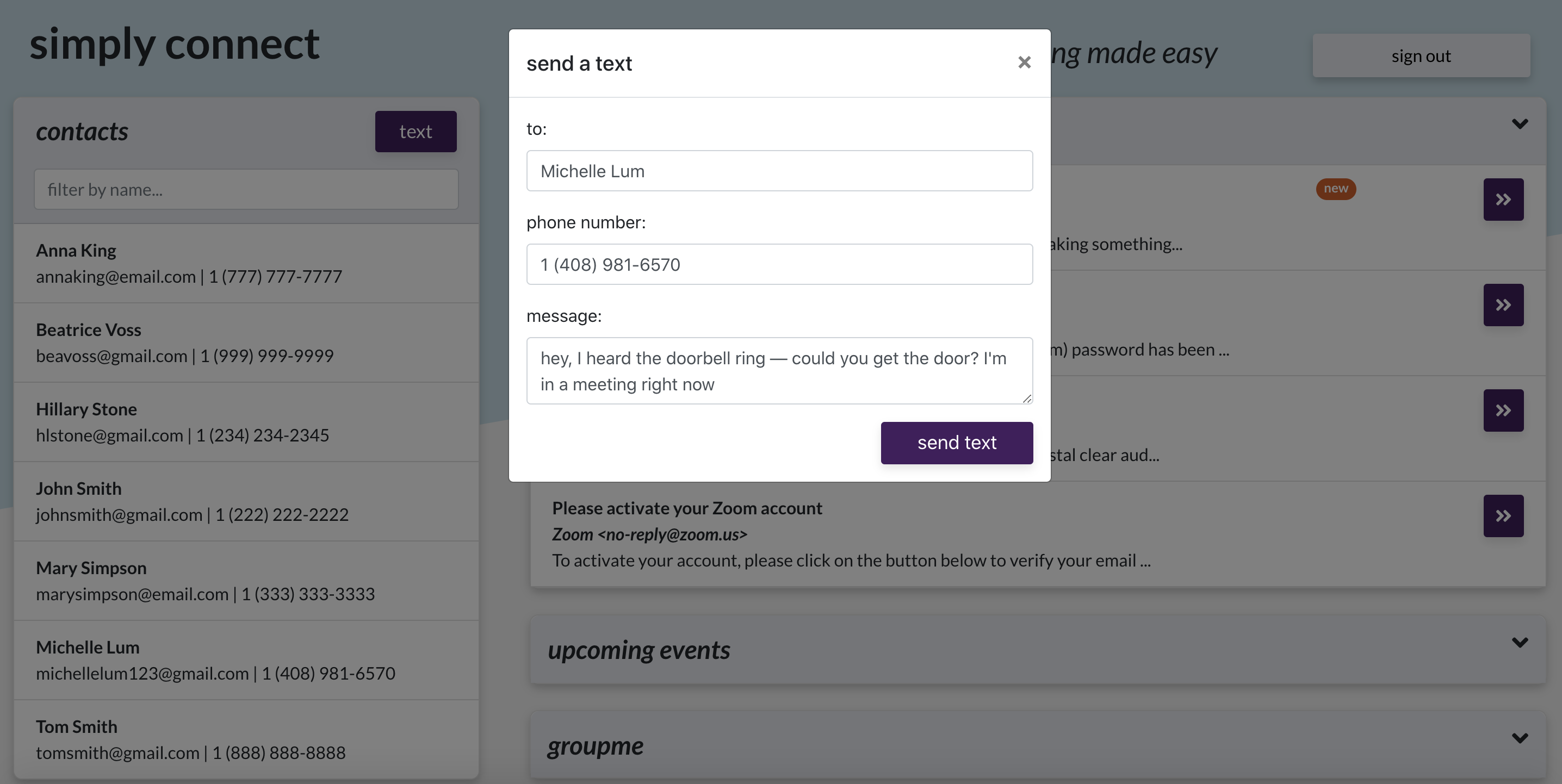This screenshot has width=1562, height=784.
Task: Expand the upcoming events section
Action: tap(1520, 642)
